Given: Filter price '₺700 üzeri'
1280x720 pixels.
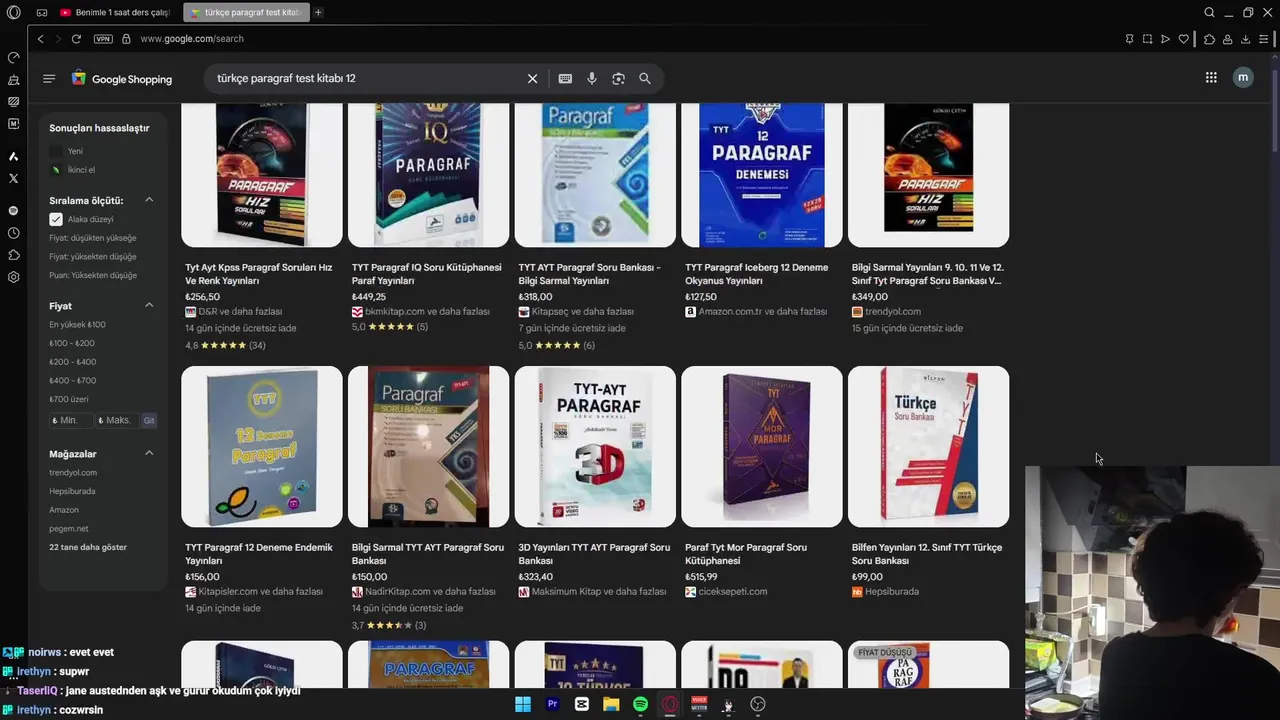Looking at the screenshot, I should (x=69, y=399).
